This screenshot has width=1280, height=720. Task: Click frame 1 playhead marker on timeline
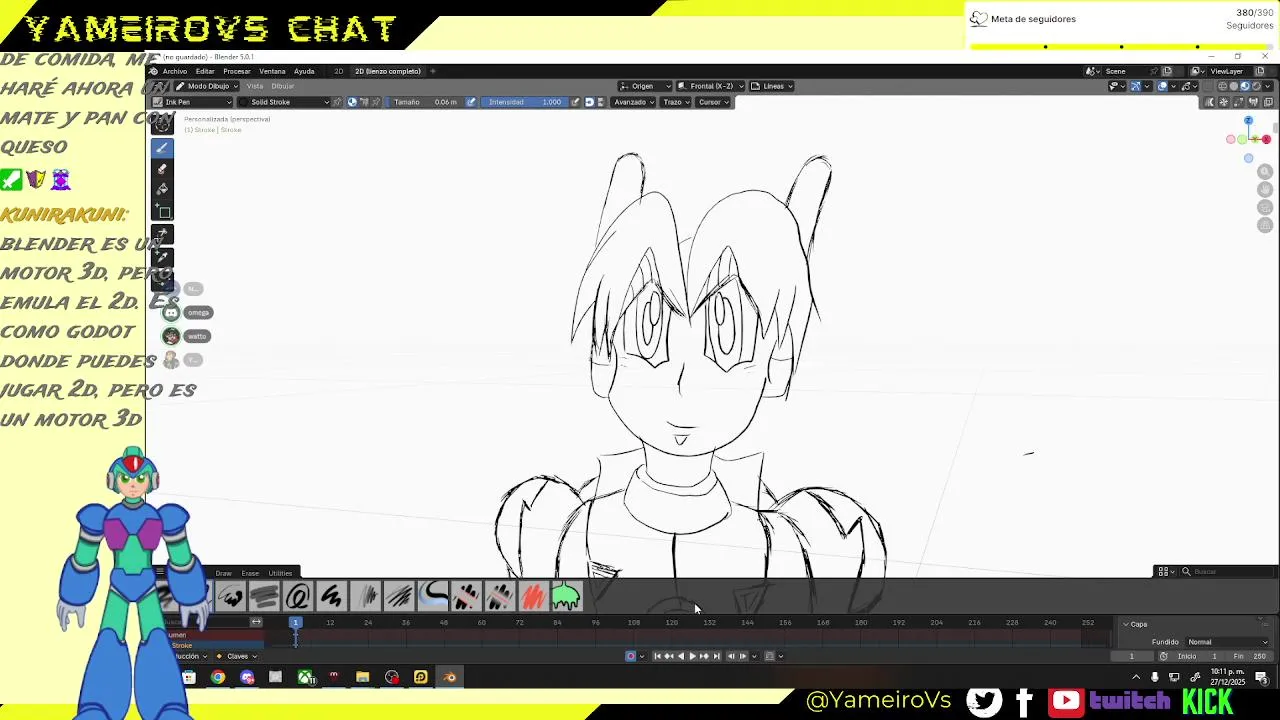295,622
